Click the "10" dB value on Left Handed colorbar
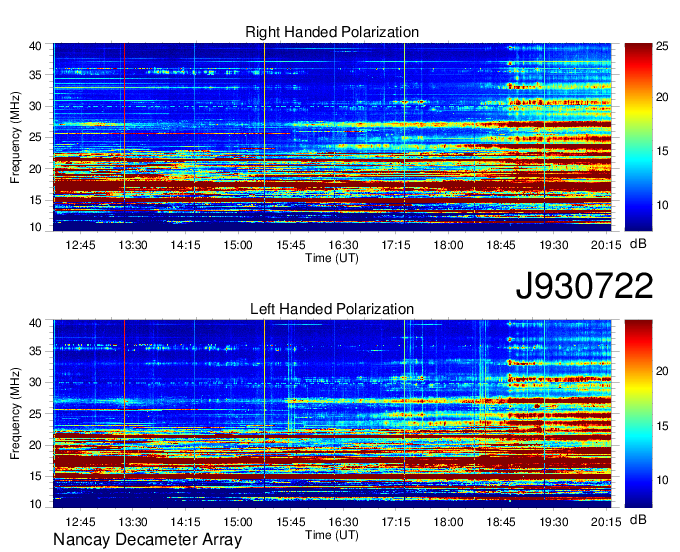The image size is (680, 552). pos(662,480)
